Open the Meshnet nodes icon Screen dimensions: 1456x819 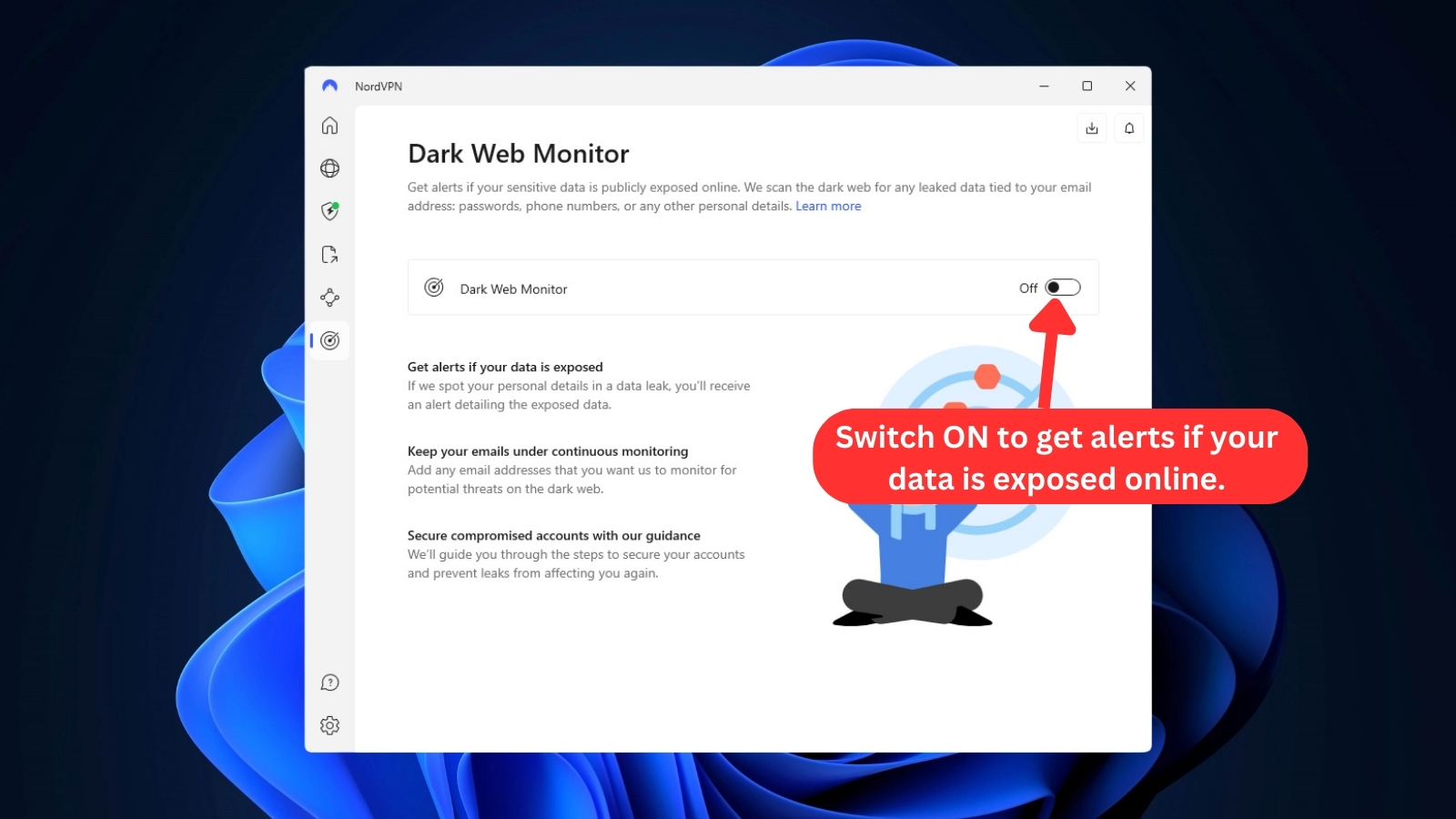click(329, 298)
